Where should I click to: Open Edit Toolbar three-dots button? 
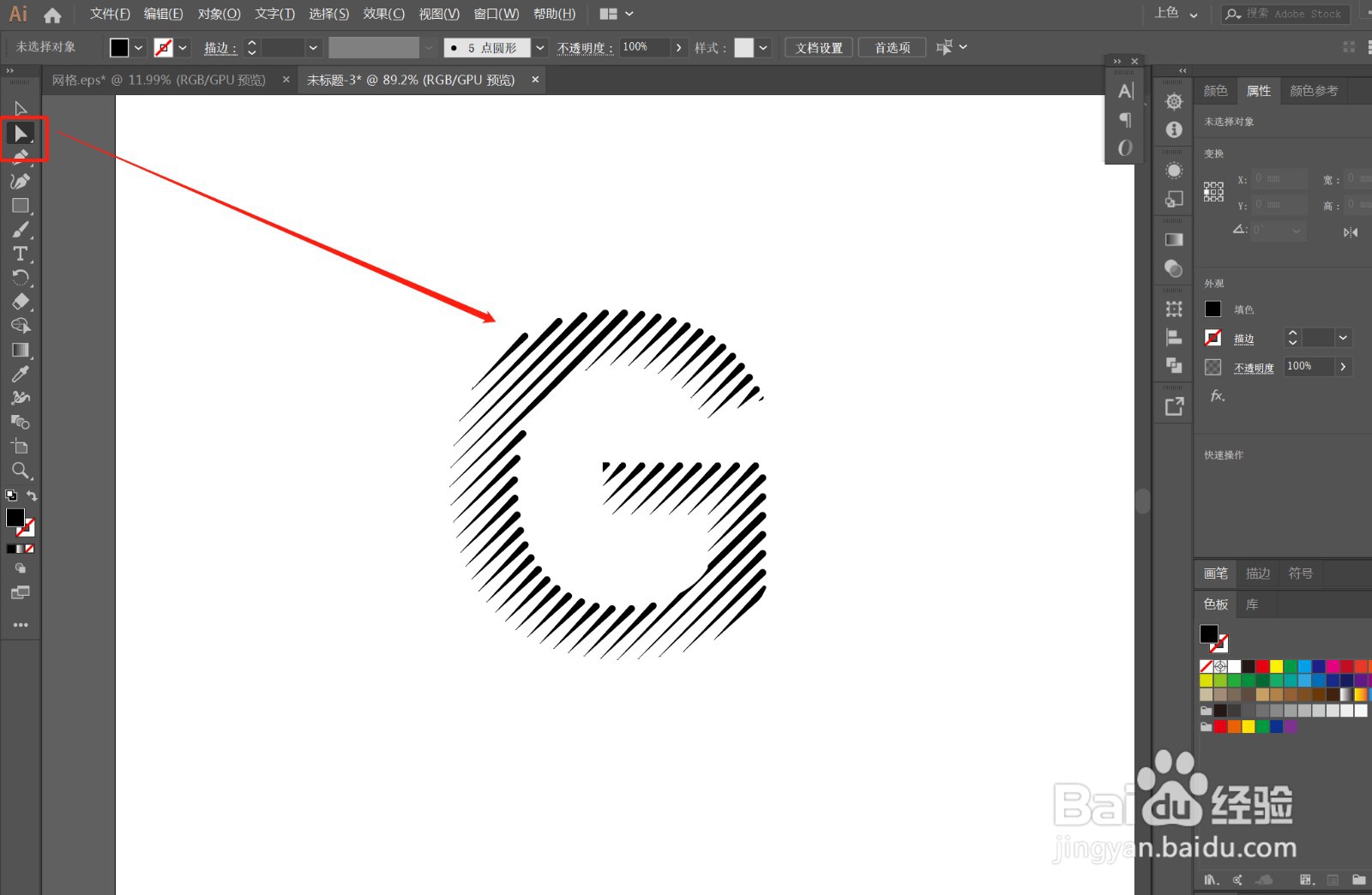point(21,625)
